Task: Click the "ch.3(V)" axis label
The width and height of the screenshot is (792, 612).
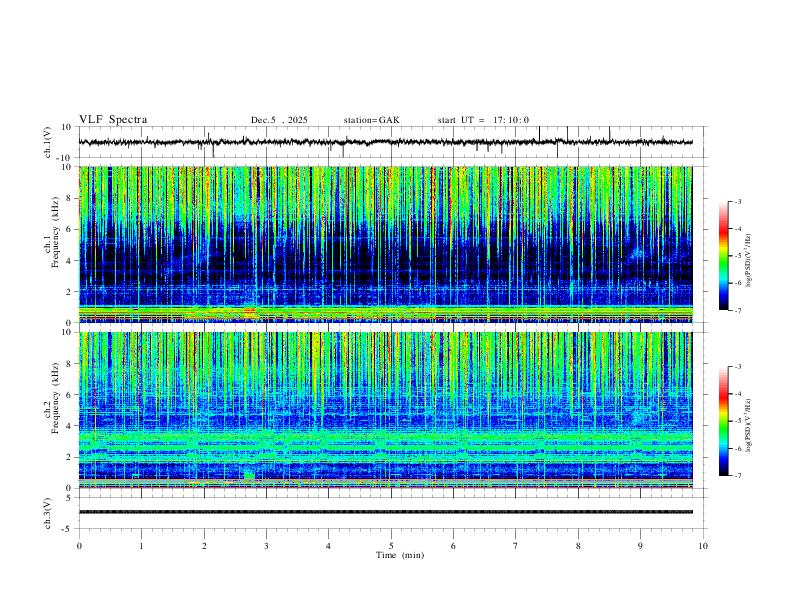Action: coord(49,514)
